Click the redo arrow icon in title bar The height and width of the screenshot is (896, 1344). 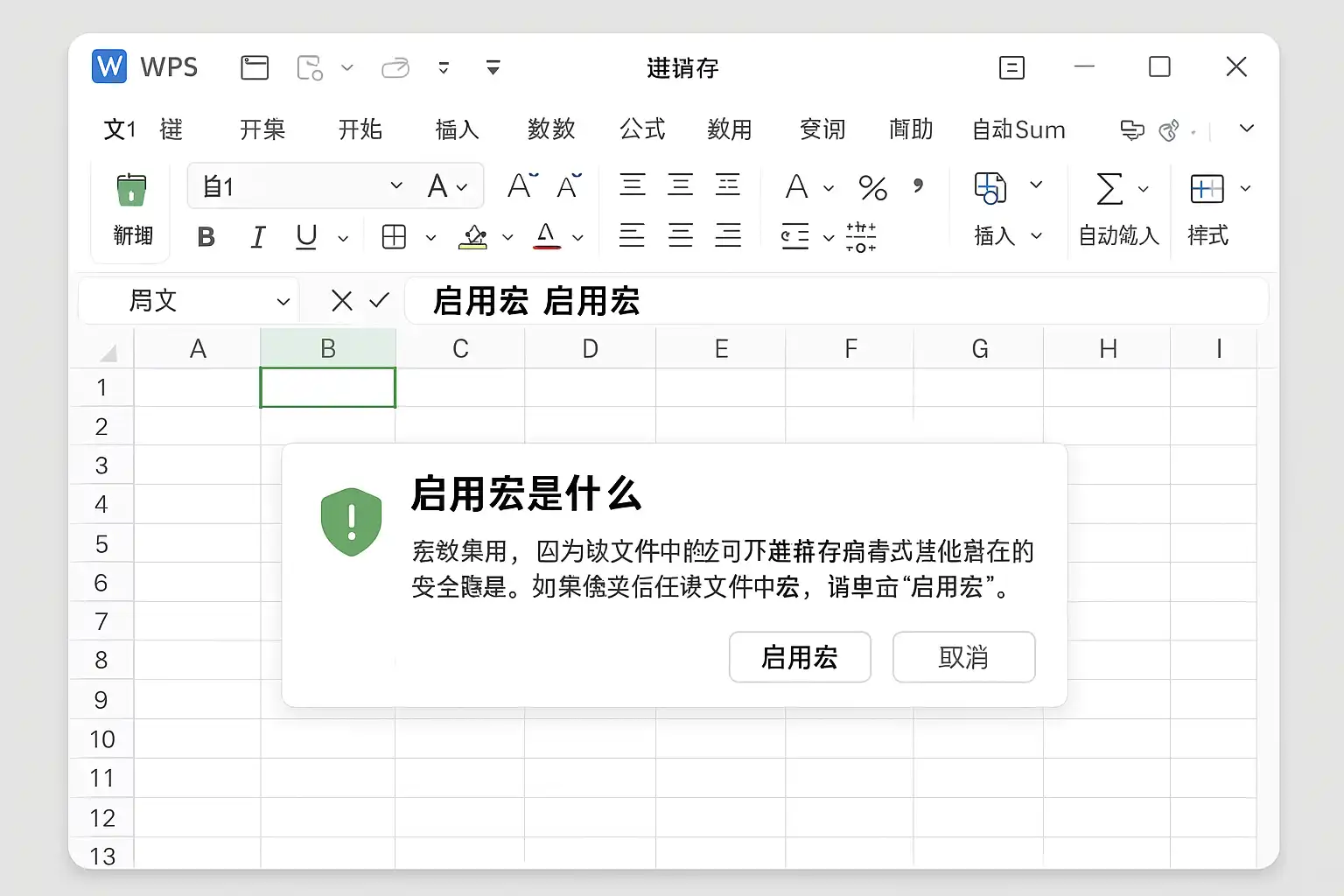[395, 67]
